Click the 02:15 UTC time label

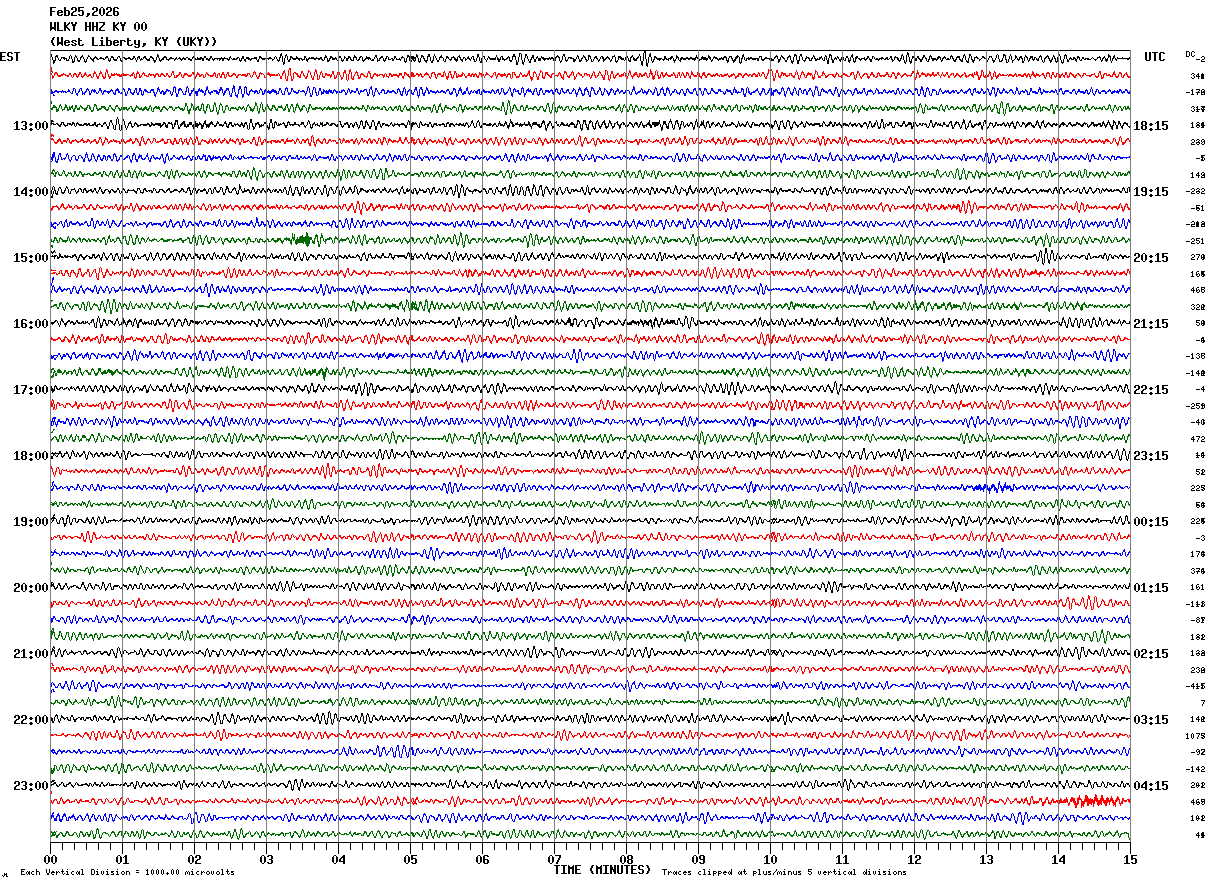(x=1151, y=654)
